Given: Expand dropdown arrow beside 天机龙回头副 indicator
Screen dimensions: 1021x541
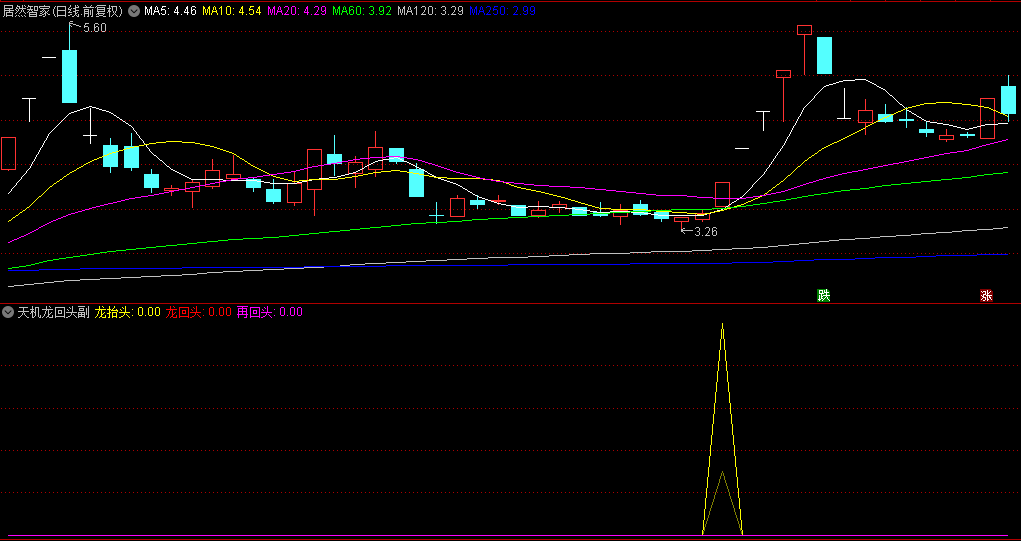Looking at the screenshot, I should [x=8, y=312].
